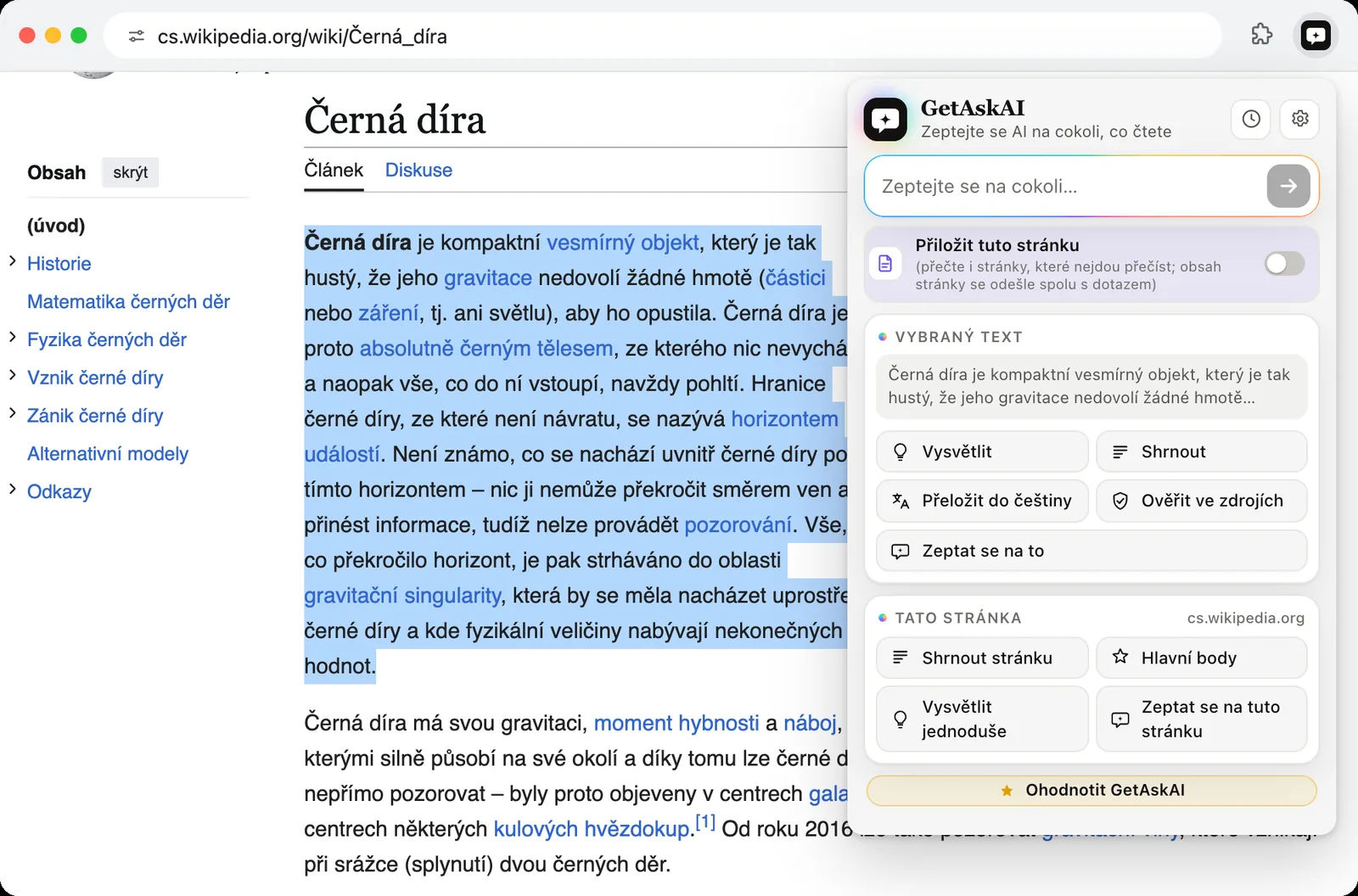Click the selected text preview box

[x=1091, y=386]
